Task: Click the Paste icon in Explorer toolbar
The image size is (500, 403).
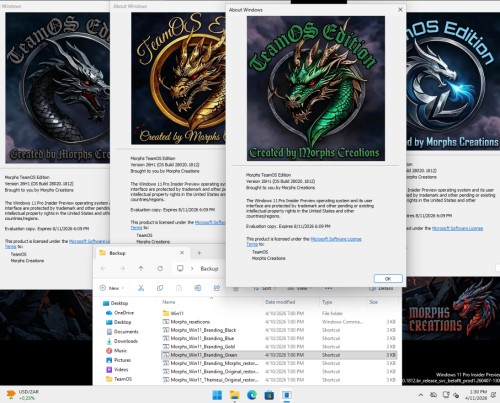Action: [179, 288]
